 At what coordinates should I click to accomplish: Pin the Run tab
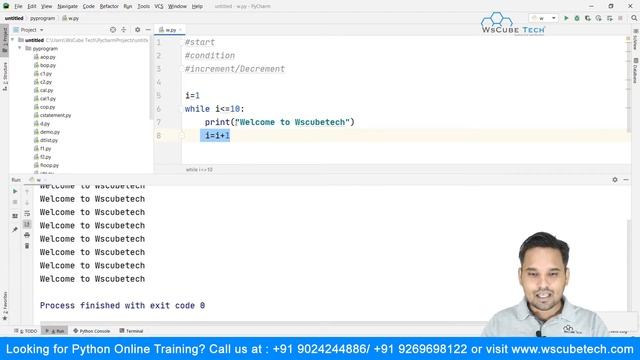click(x=15, y=230)
